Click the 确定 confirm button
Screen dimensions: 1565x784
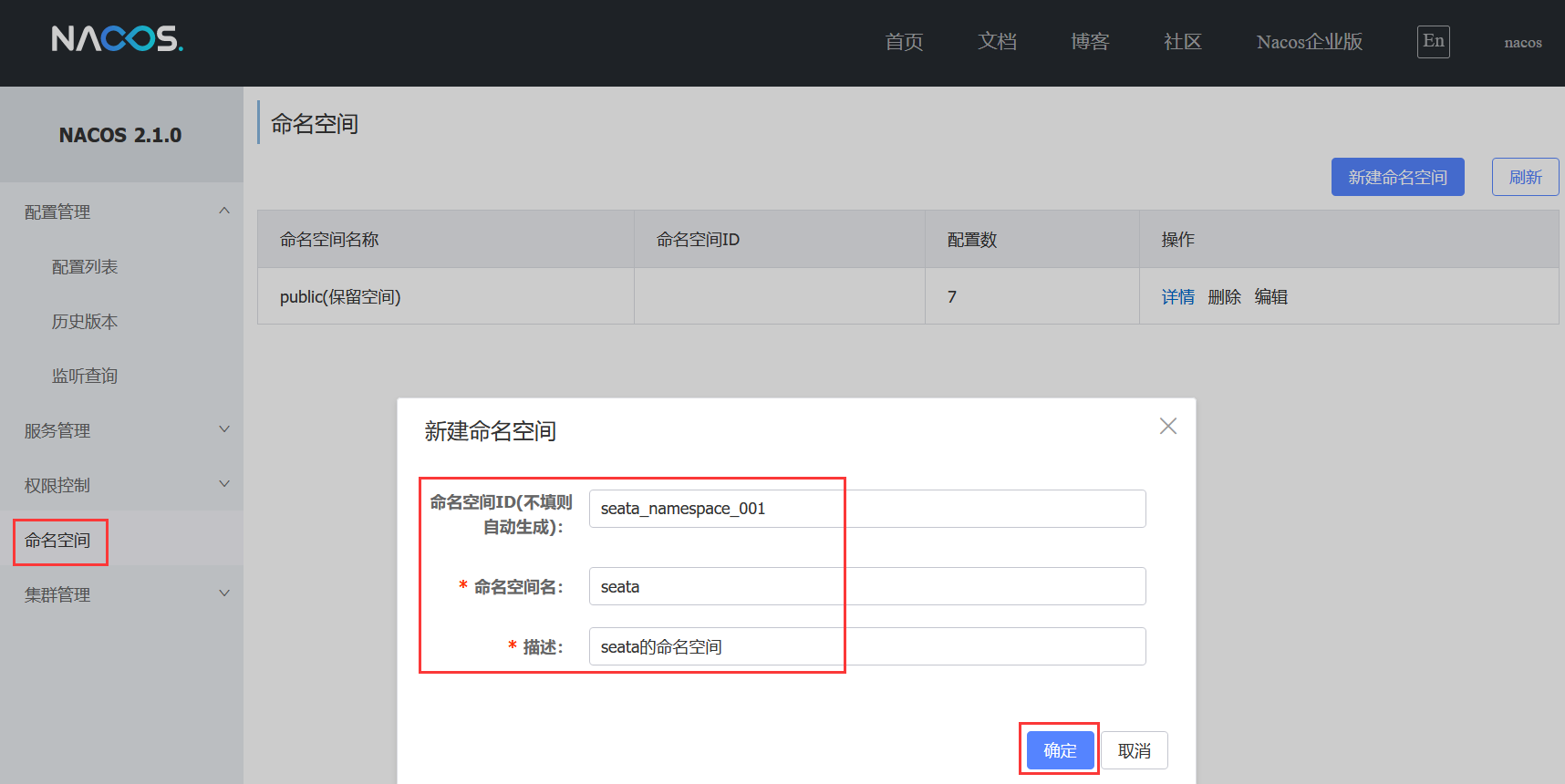tap(1060, 750)
